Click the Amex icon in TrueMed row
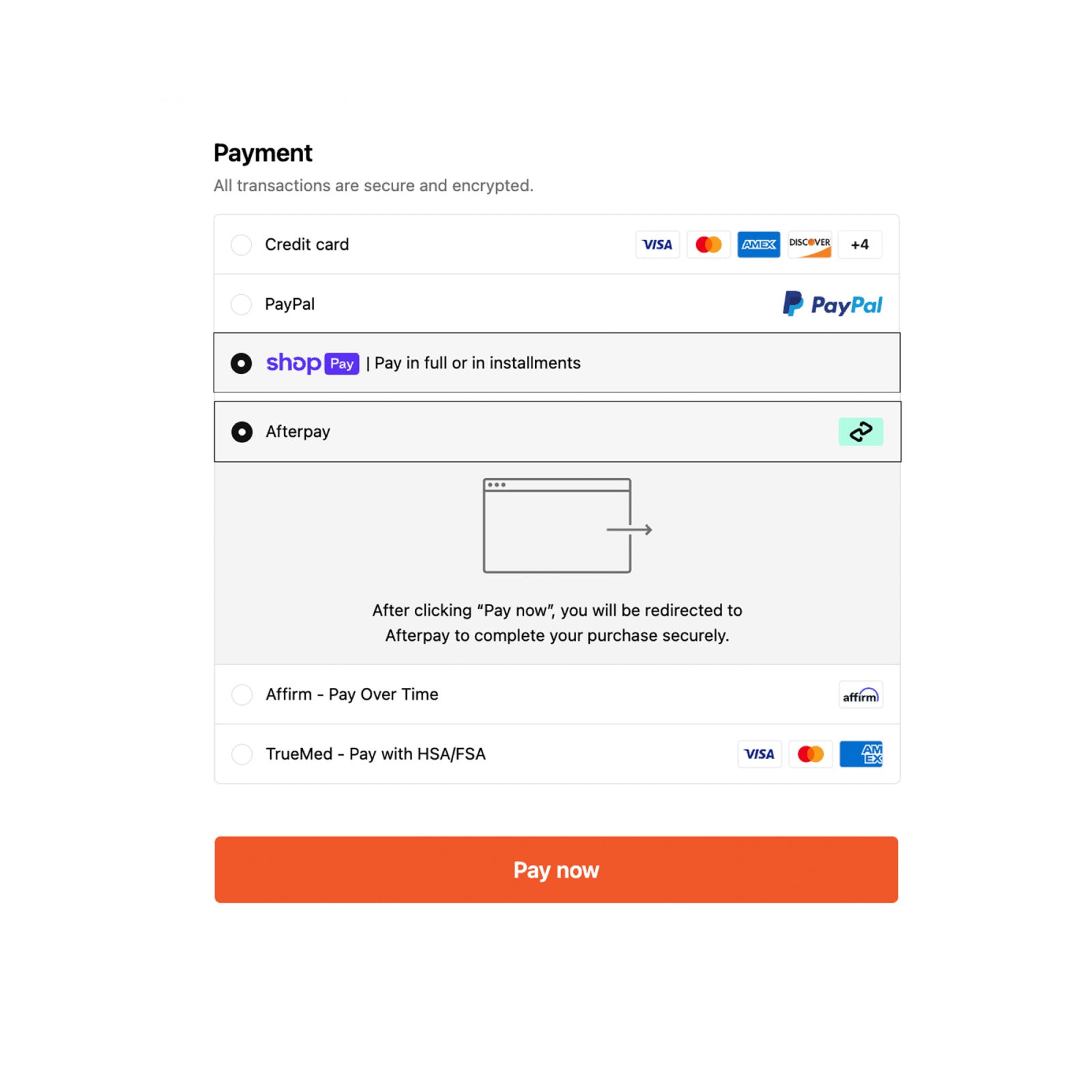This screenshot has width=1092, height=1092. 861,754
